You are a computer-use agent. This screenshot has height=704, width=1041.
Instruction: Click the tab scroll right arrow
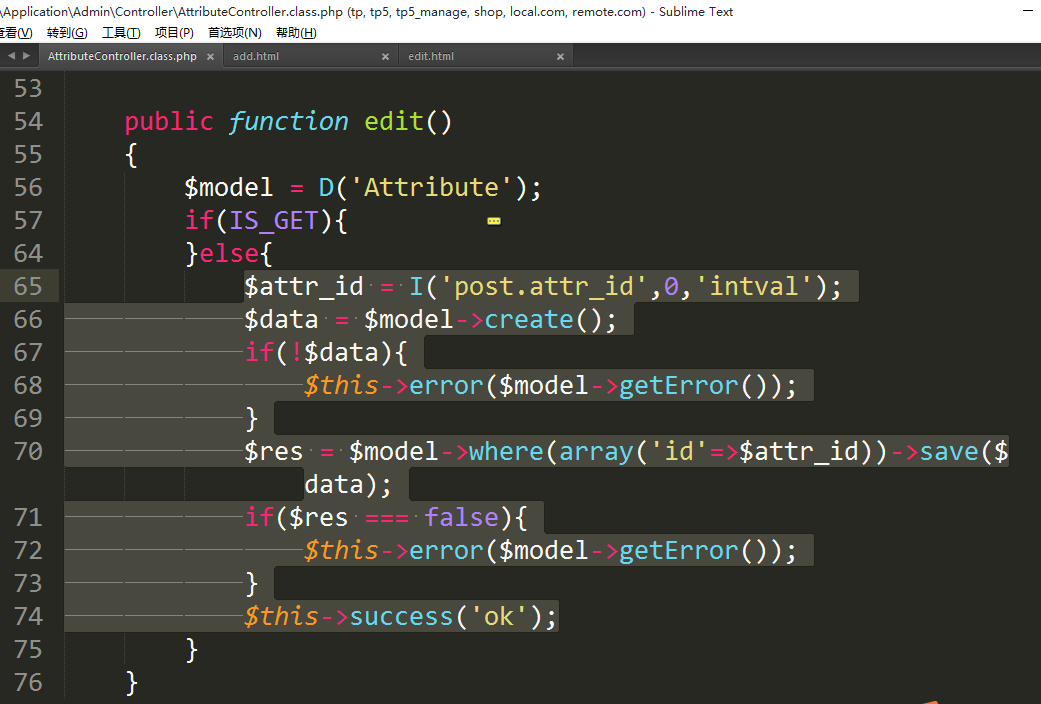[25, 56]
